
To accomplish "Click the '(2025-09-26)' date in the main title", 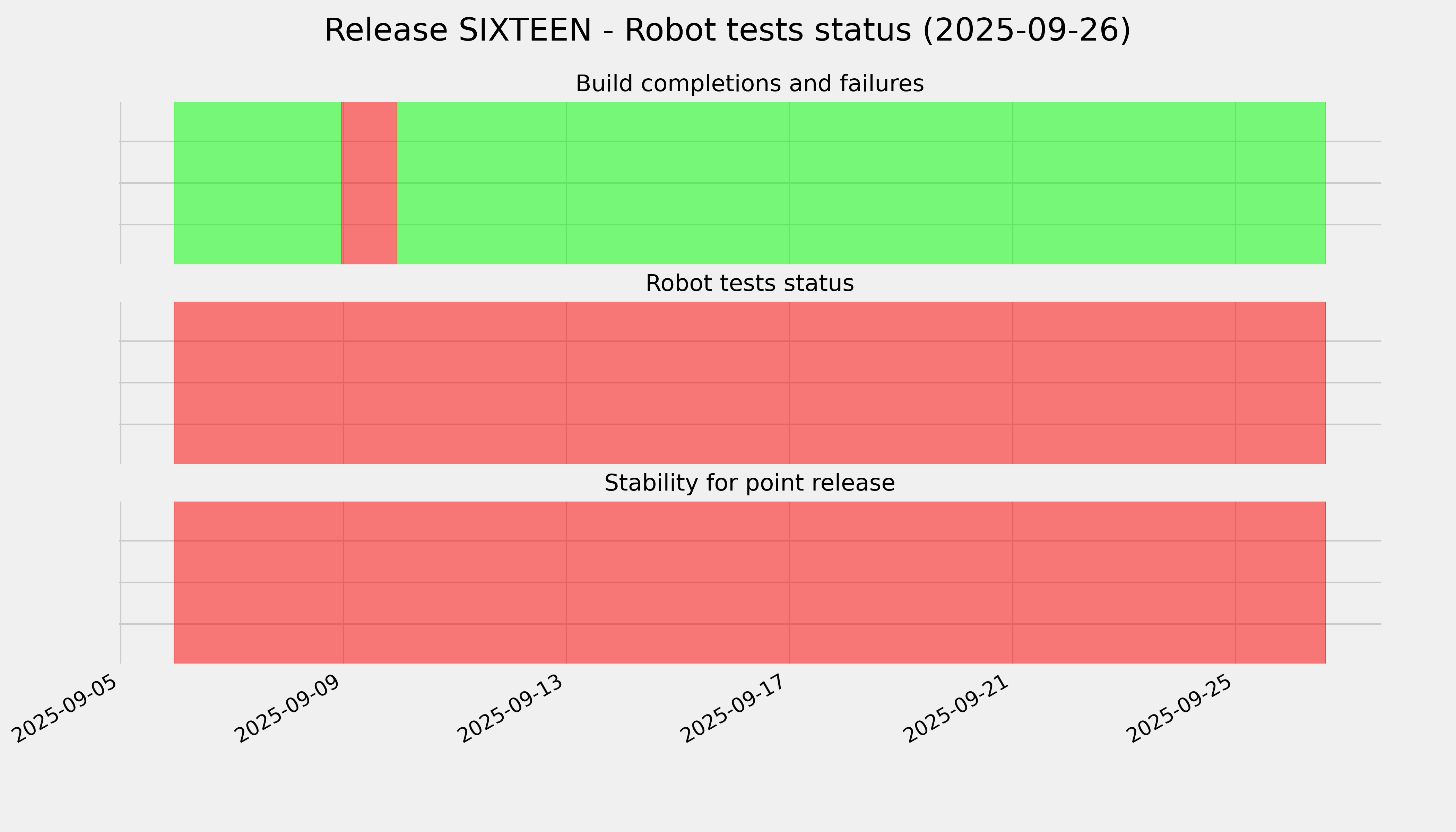I will [x=1026, y=30].
